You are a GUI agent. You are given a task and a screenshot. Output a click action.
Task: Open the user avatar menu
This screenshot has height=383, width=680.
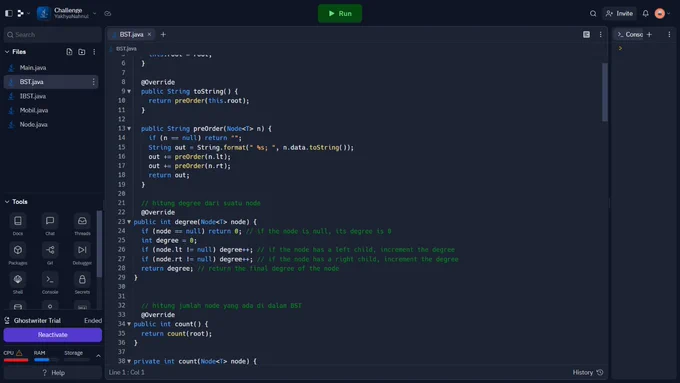662,13
